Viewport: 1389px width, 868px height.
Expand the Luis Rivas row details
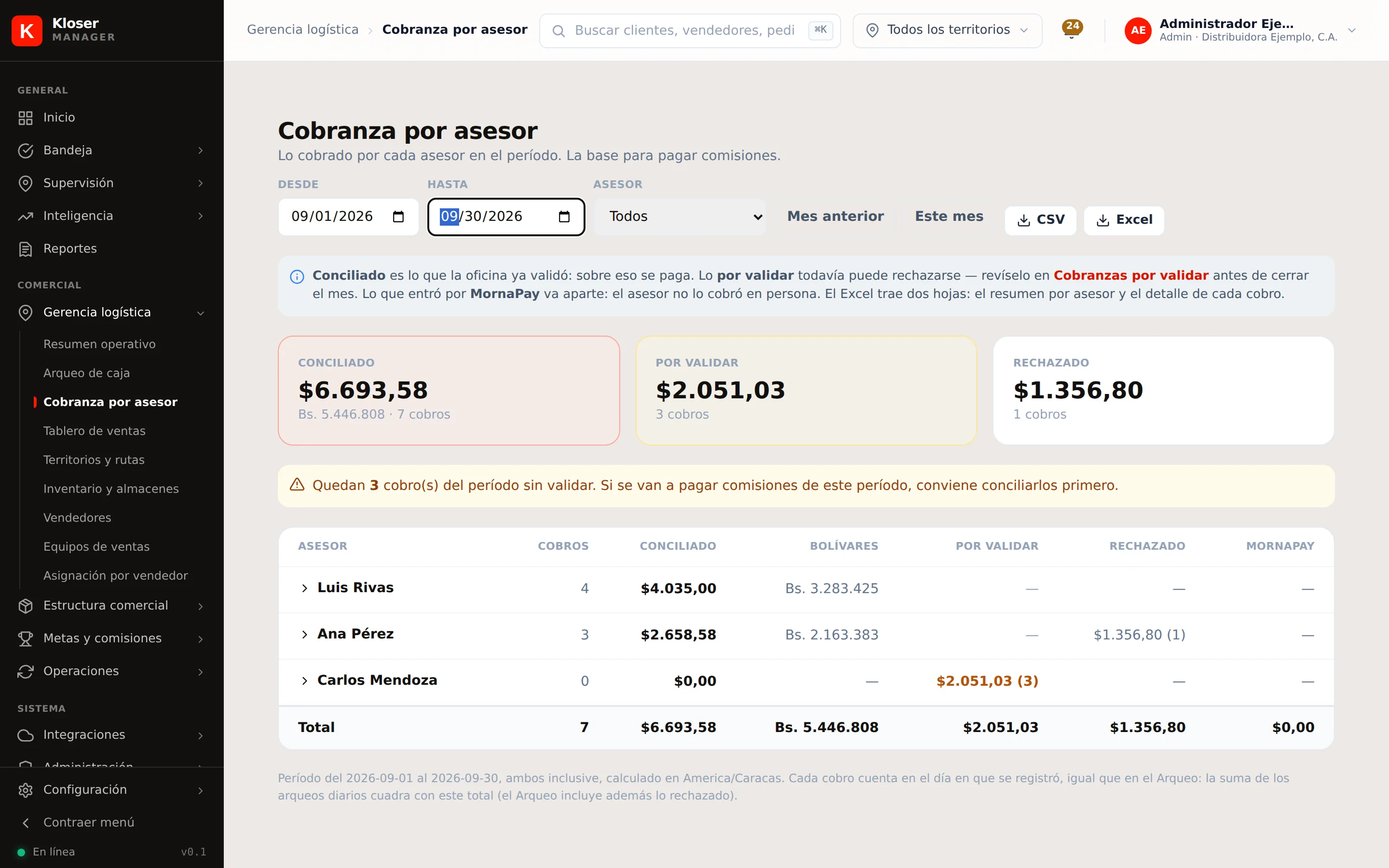pyautogui.click(x=305, y=588)
